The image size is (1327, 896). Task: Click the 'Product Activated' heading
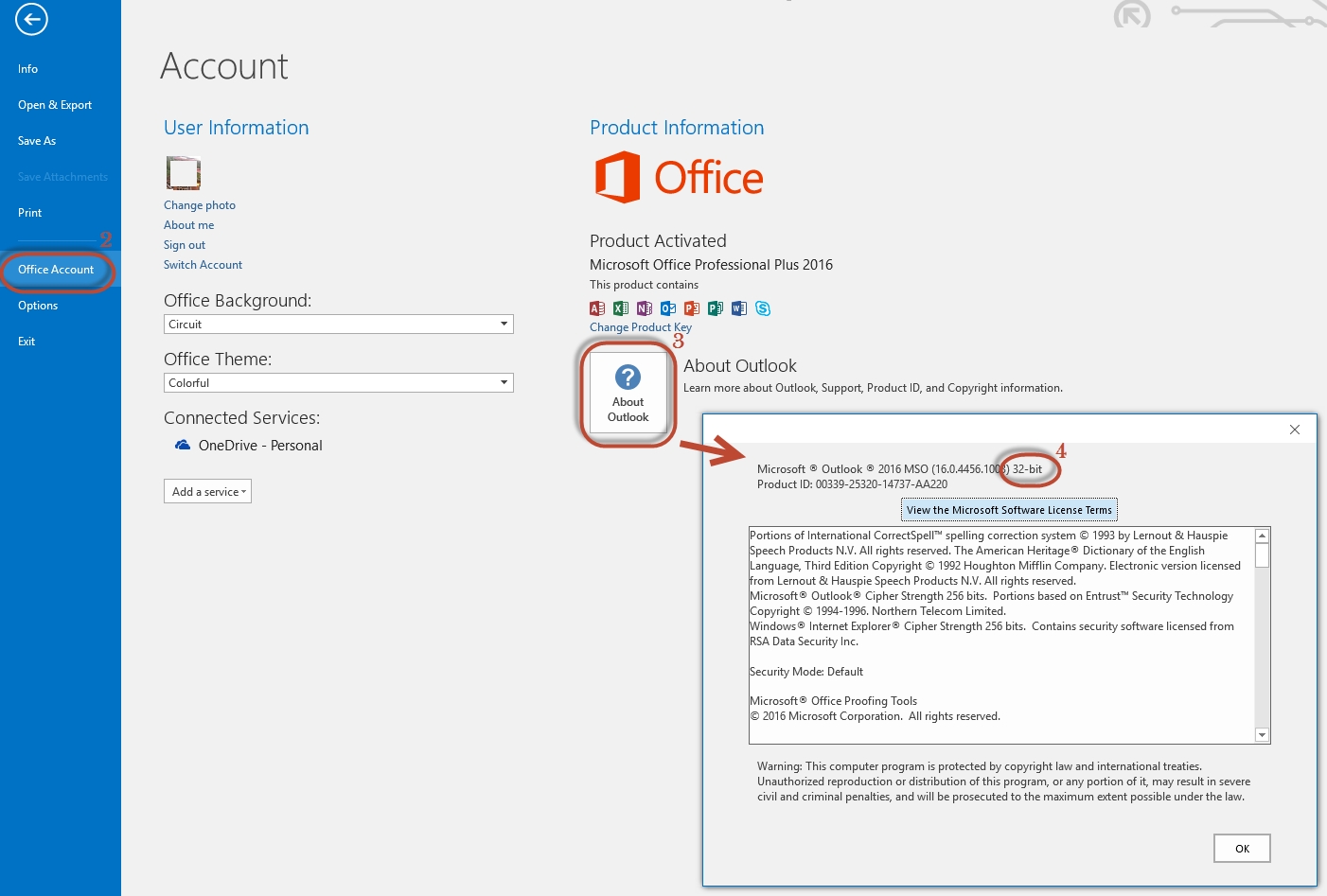coord(658,241)
